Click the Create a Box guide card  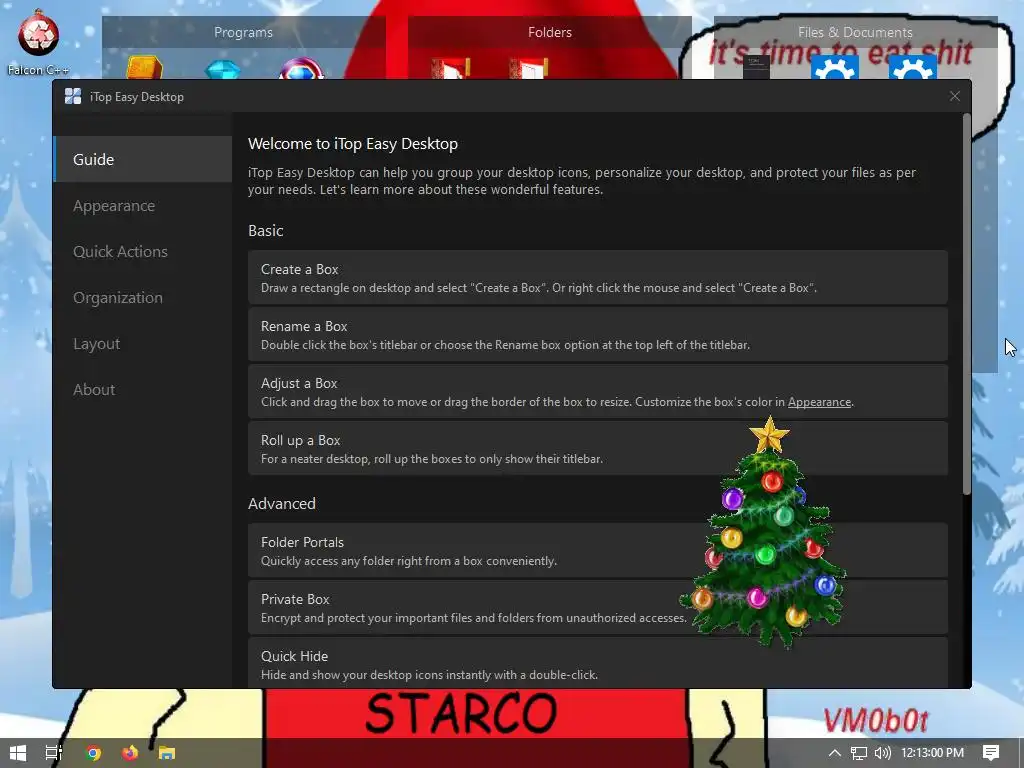(x=598, y=278)
